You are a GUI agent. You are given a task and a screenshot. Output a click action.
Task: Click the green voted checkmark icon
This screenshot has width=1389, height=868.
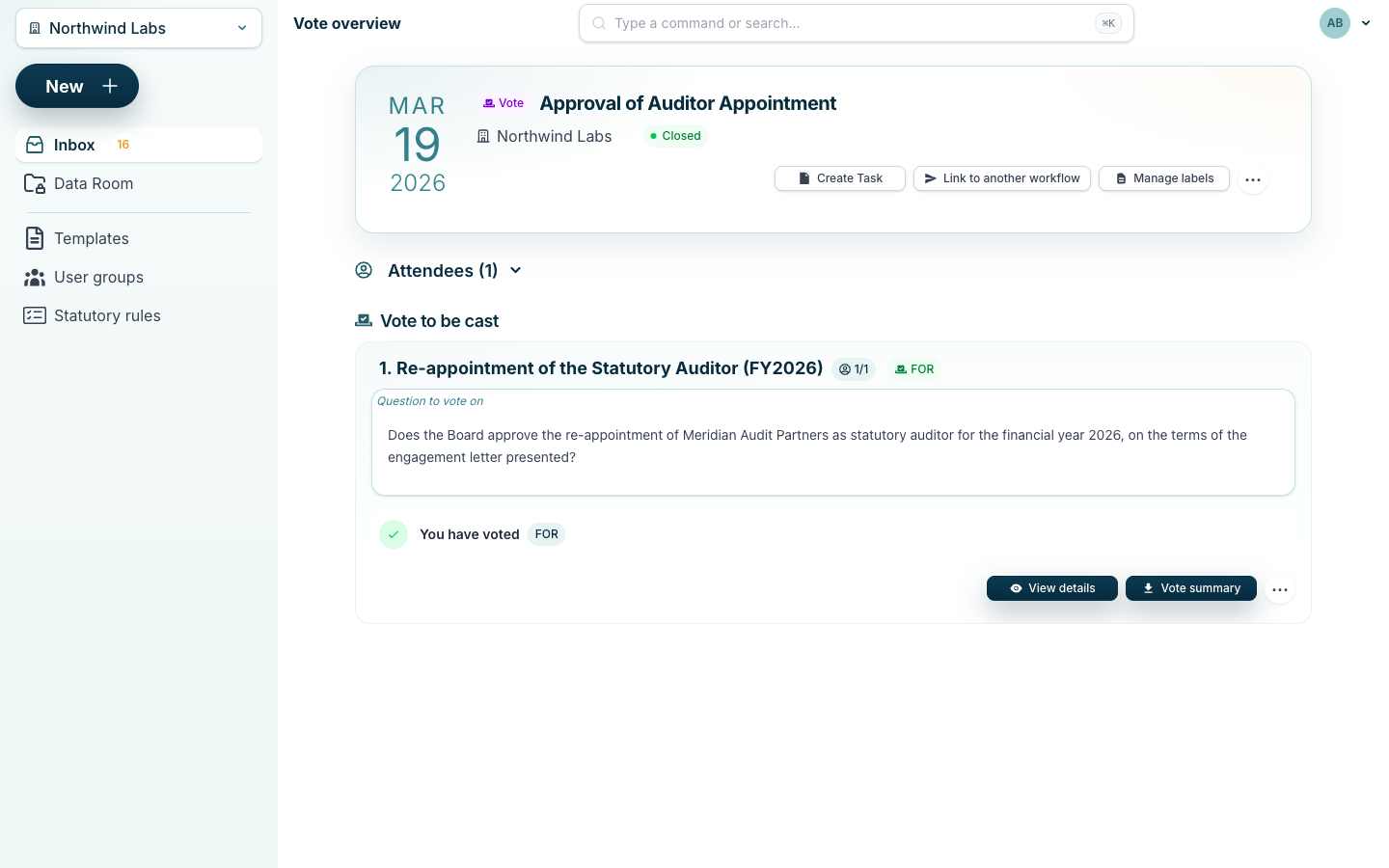[x=394, y=534]
